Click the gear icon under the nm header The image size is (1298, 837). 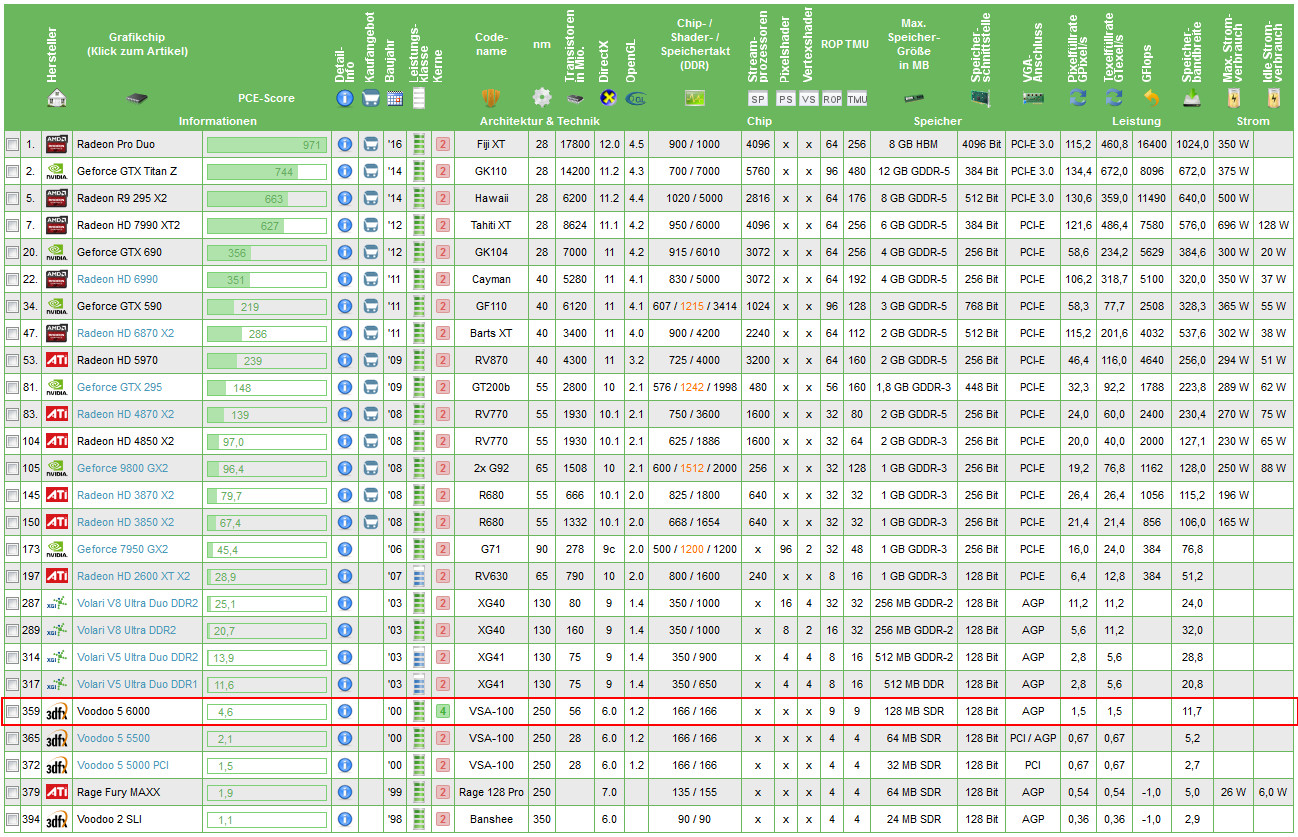(541, 98)
